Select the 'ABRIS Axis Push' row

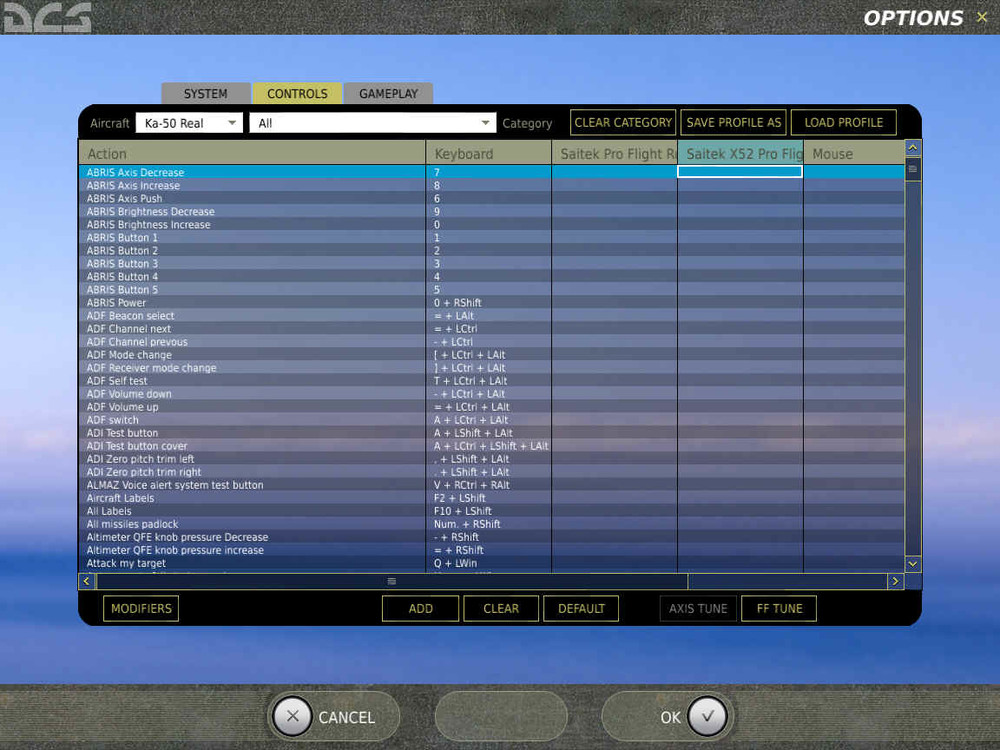(x=491, y=198)
